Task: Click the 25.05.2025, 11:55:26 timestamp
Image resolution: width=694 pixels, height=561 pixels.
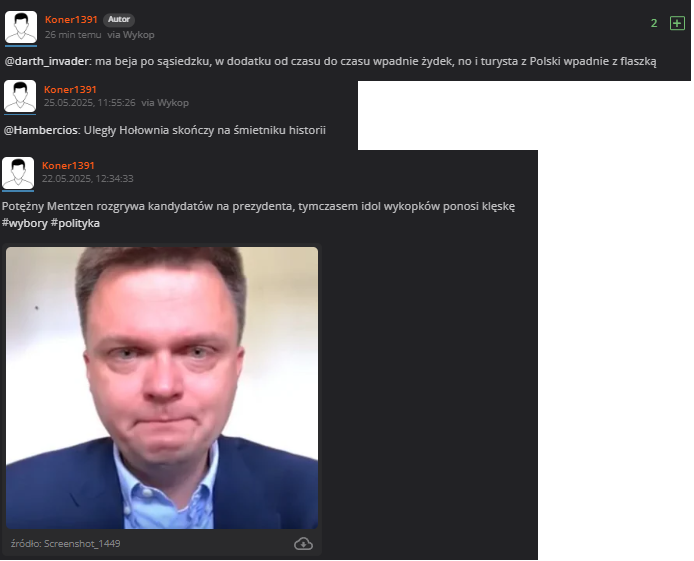Action: (x=89, y=103)
